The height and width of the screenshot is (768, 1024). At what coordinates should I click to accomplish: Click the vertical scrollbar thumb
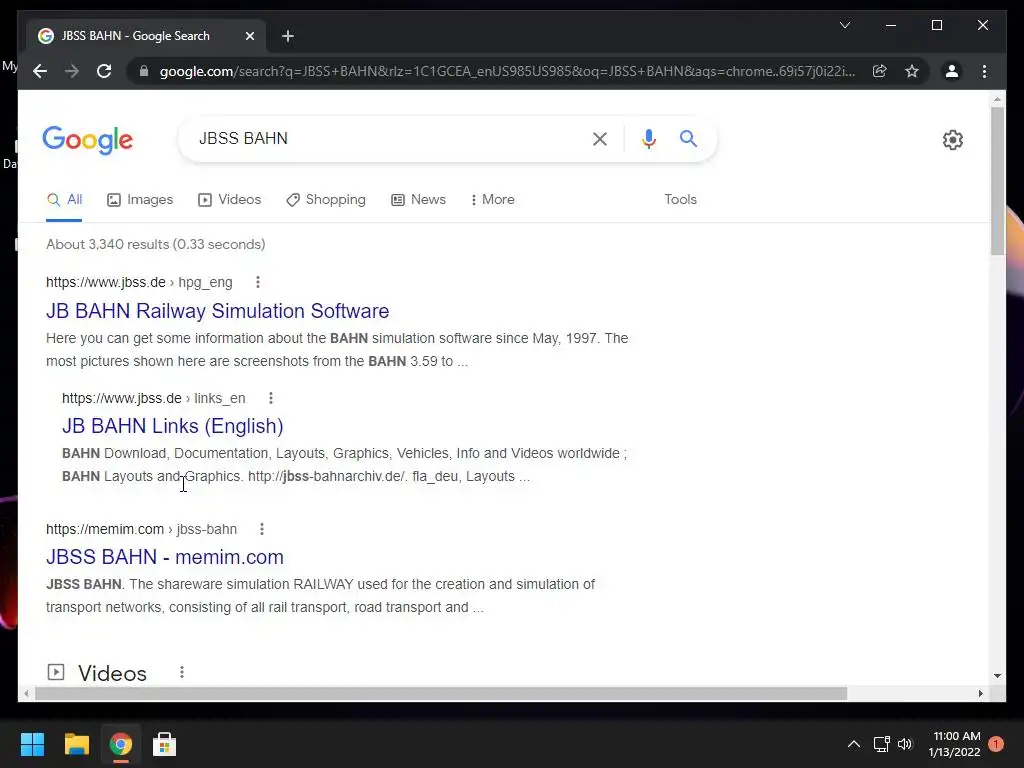click(x=997, y=182)
